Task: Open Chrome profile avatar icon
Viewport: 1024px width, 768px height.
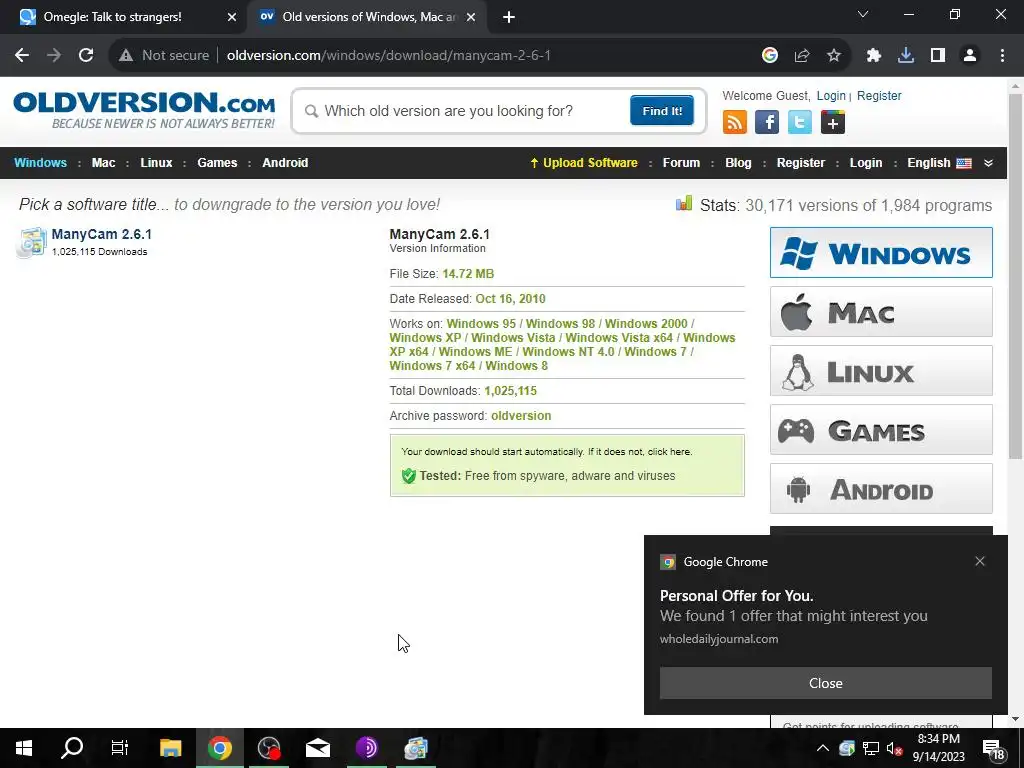Action: click(970, 56)
